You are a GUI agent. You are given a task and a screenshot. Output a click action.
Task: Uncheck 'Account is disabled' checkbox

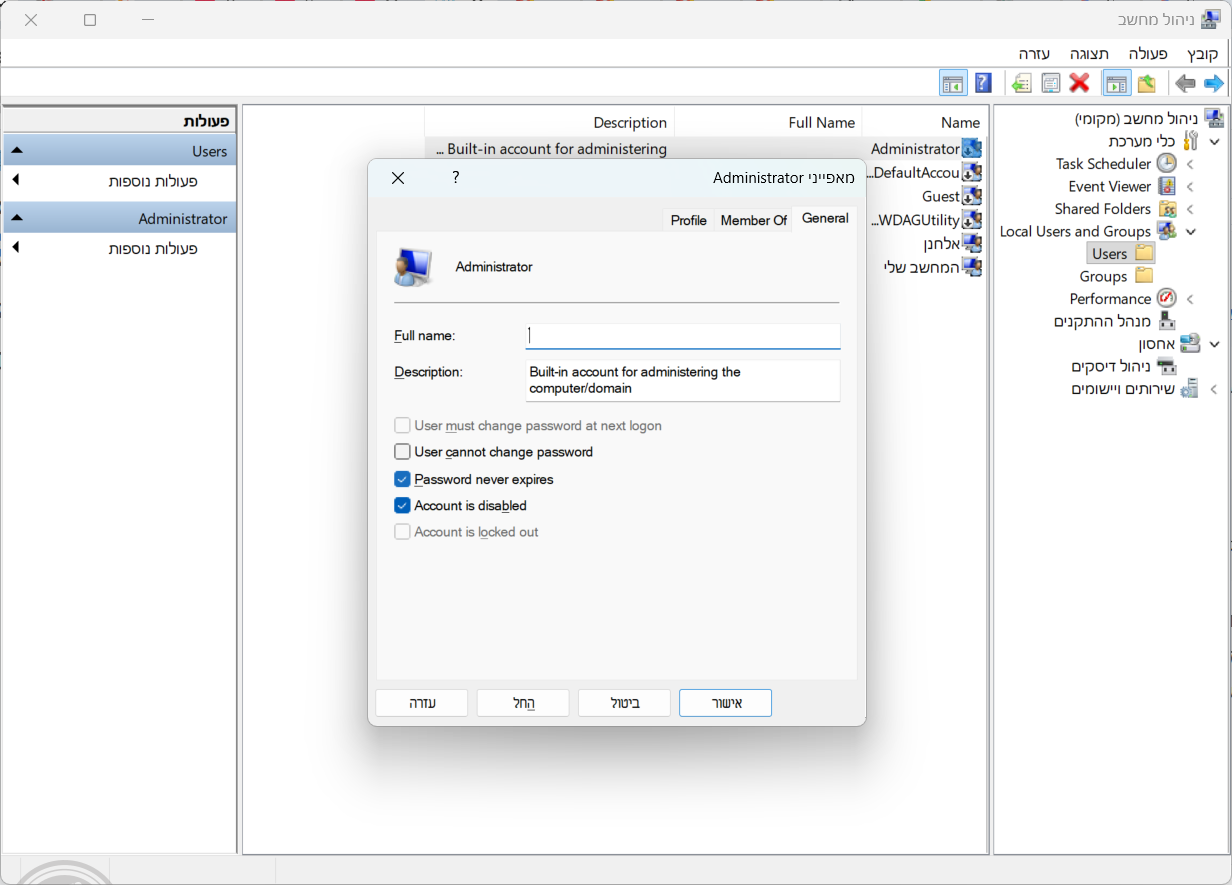403,506
